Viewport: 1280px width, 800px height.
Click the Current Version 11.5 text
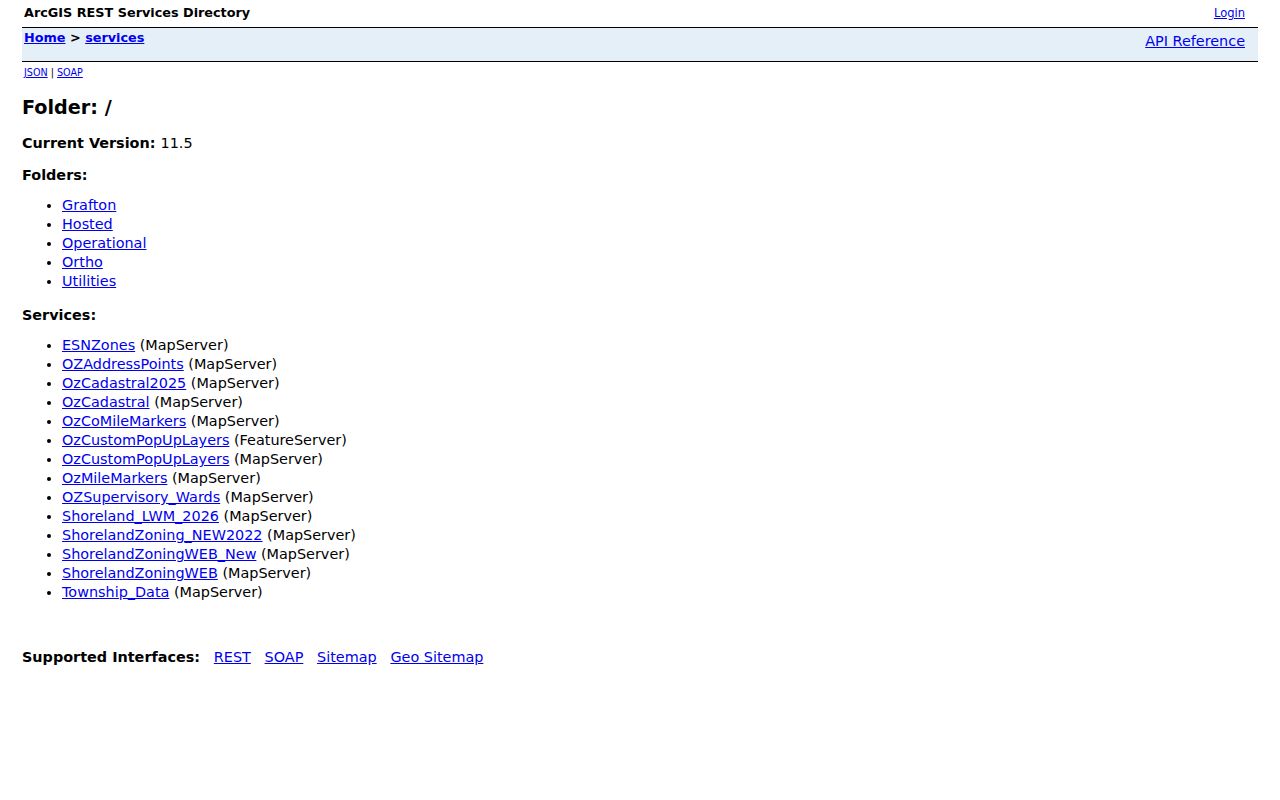click(x=107, y=143)
